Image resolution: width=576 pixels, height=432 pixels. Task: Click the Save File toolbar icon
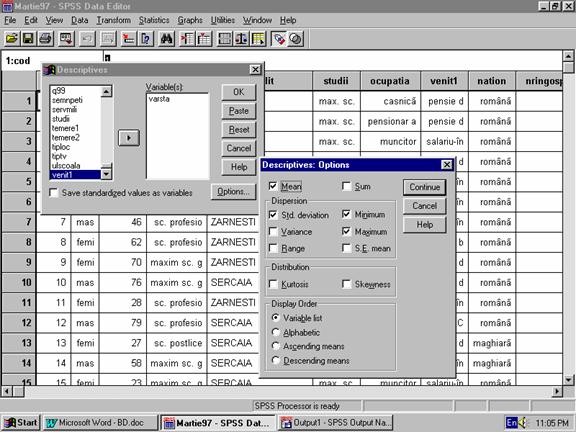pos(29,39)
